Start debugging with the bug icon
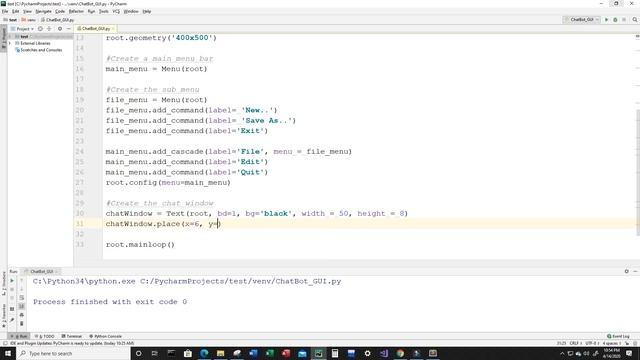640x360 pixels. [615, 20]
